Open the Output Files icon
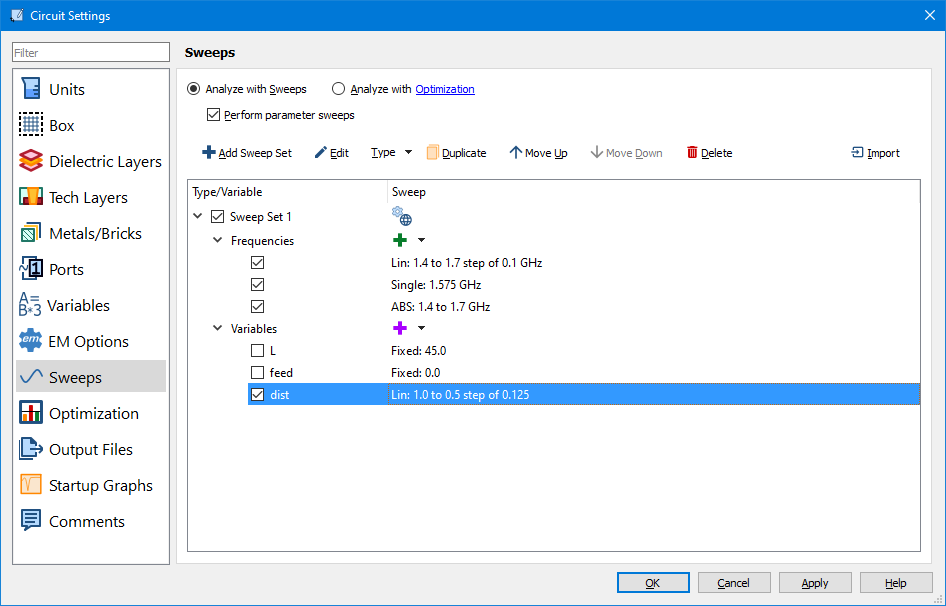 (31, 449)
